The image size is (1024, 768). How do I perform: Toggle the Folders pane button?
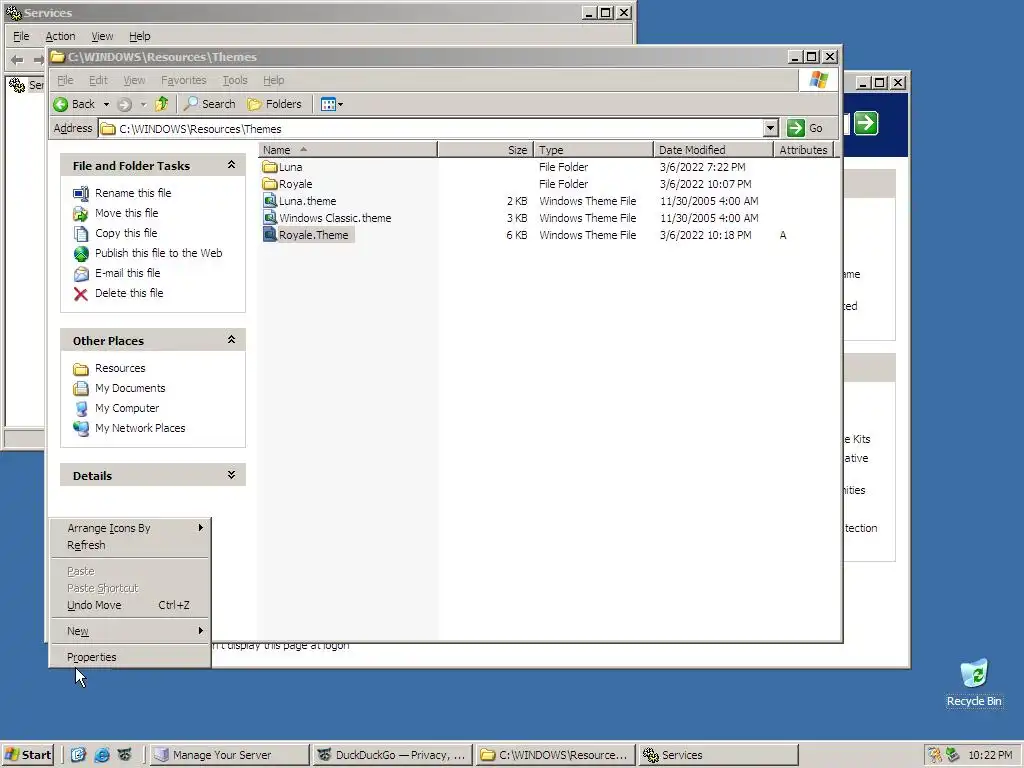coord(275,104)
